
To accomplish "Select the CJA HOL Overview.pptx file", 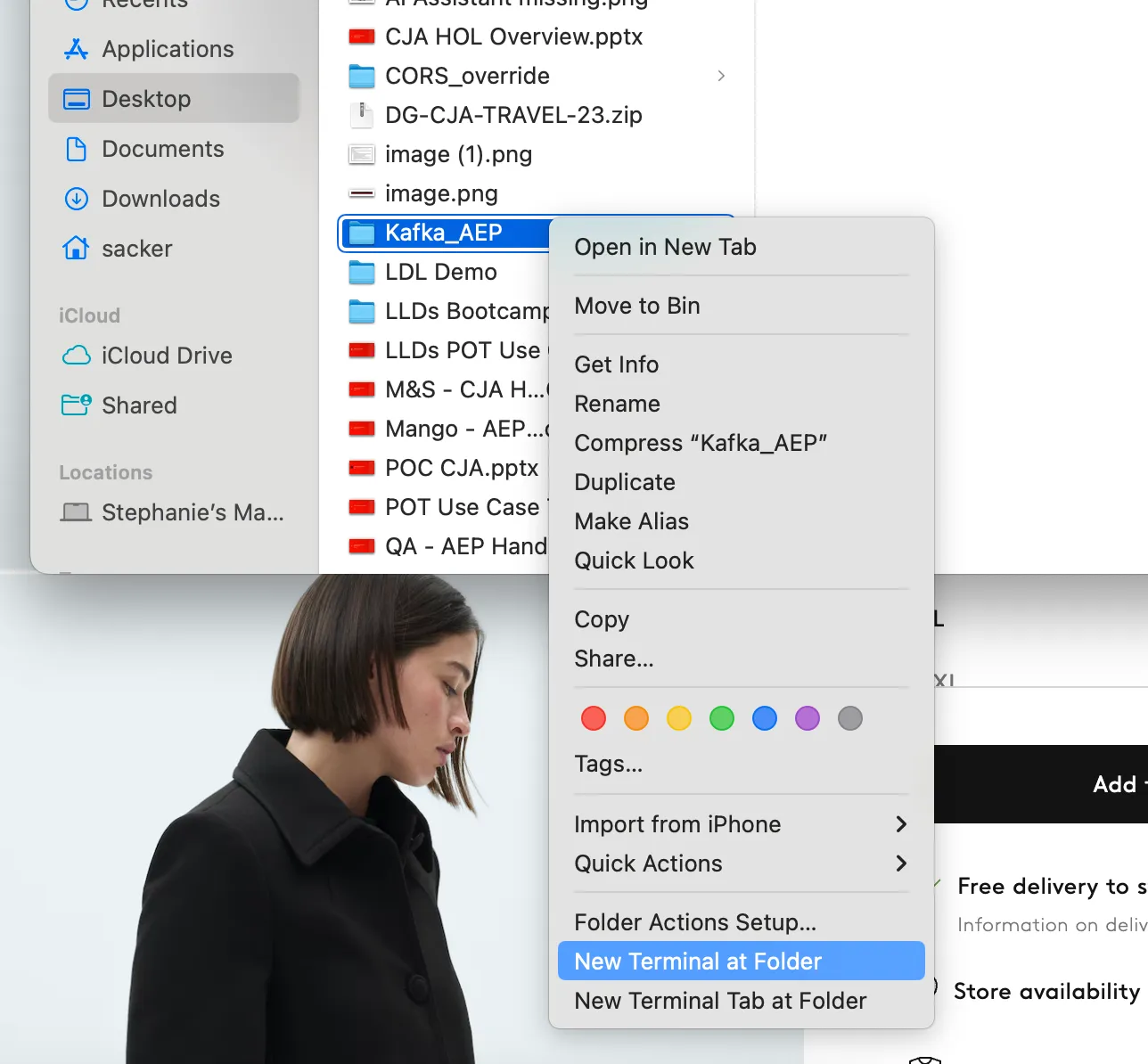I will point(513,37).
